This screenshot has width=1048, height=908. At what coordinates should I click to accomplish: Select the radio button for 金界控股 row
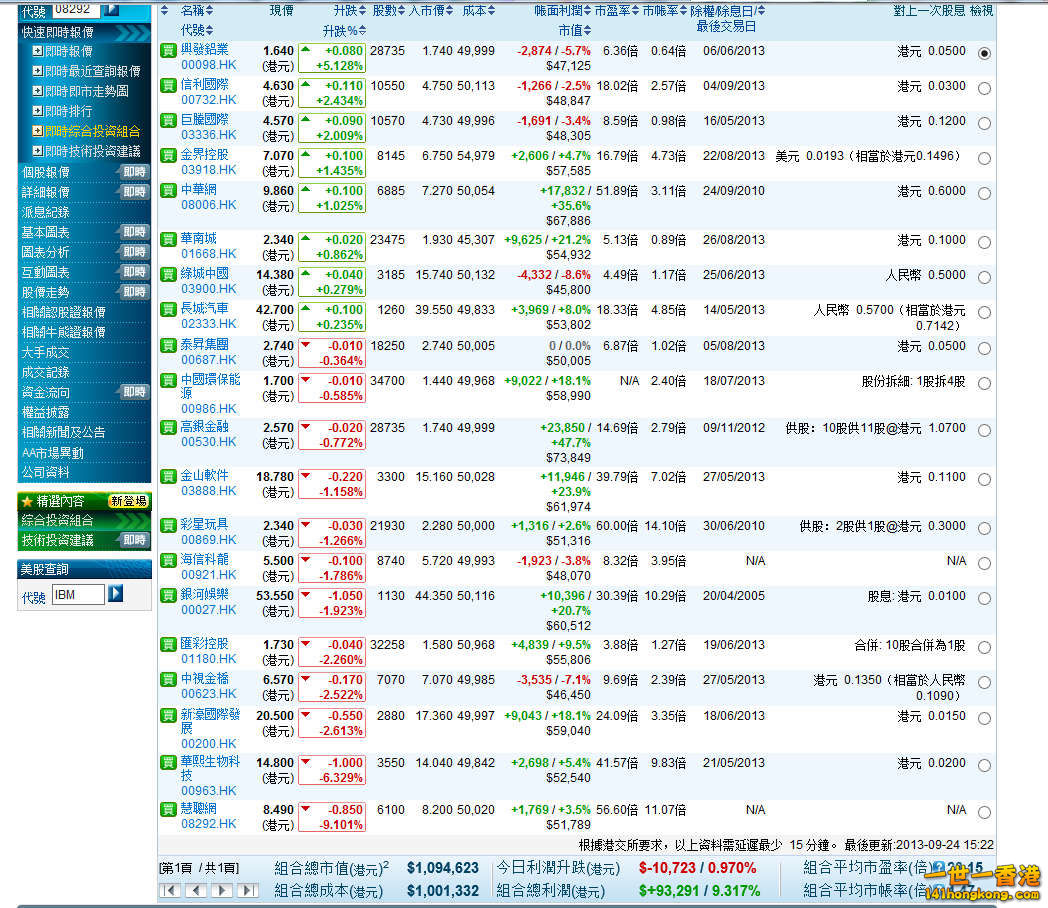(x=984, y=158)
